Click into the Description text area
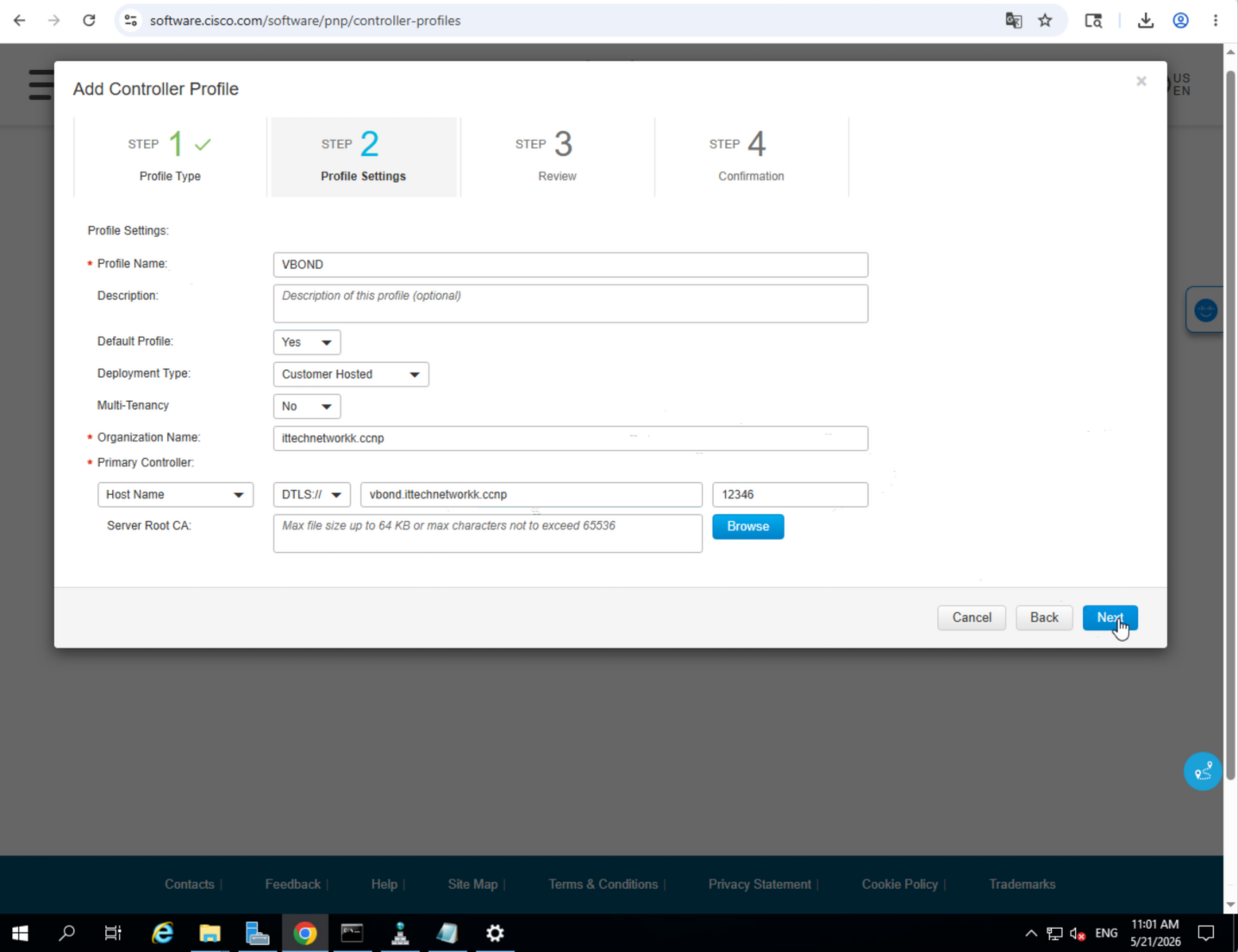 (571, 304)
